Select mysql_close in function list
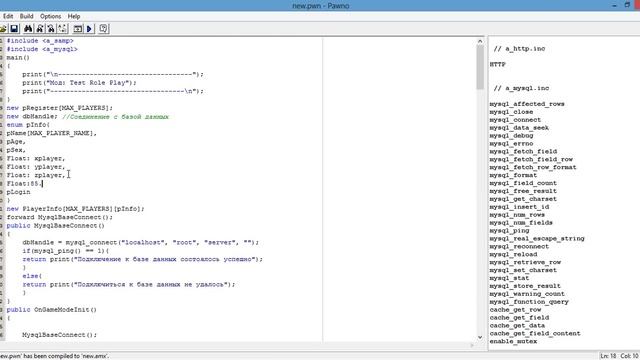This screenshot has height=360, width=640. [x=511, y=112]
